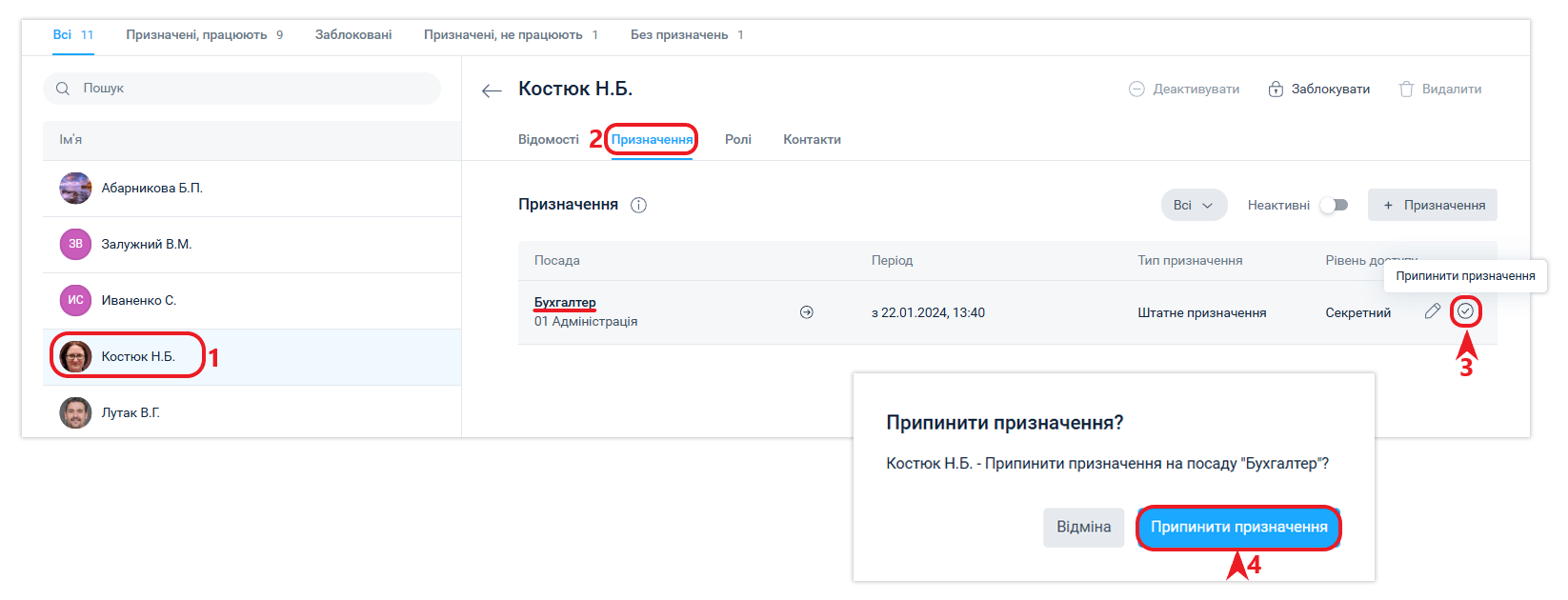Click the info icon beside Призначення heading

638,205
